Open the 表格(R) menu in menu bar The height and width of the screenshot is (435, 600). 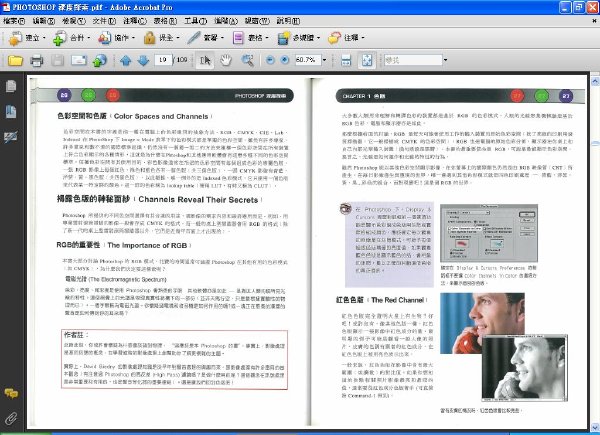[x=165, y=21]
